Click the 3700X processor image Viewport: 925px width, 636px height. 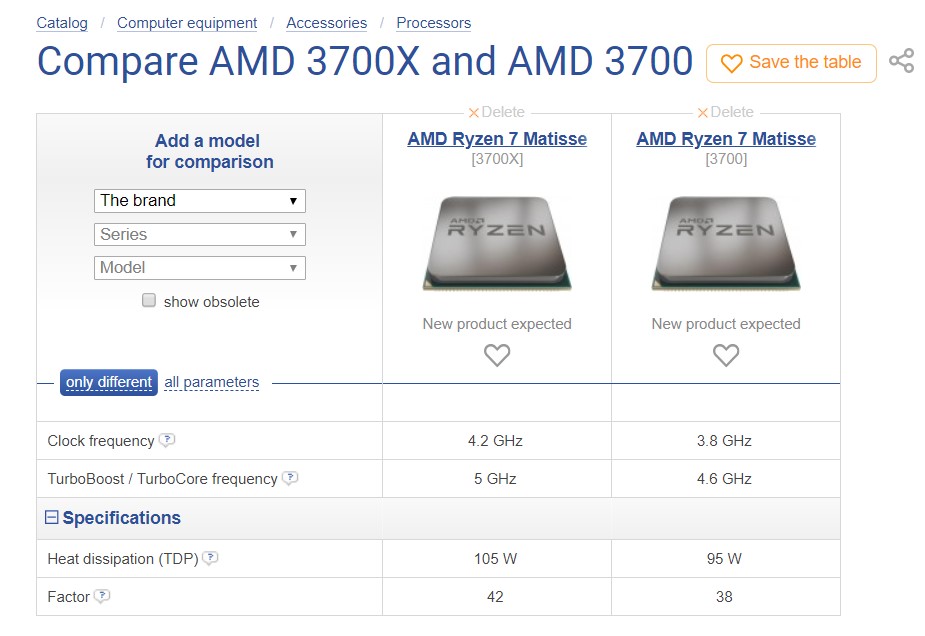[497, 244]
